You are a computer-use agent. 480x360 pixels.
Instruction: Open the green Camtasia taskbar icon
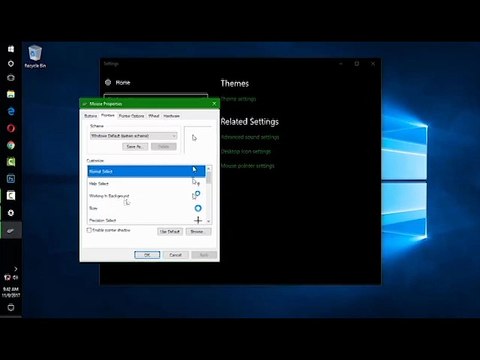pos(11,162)
